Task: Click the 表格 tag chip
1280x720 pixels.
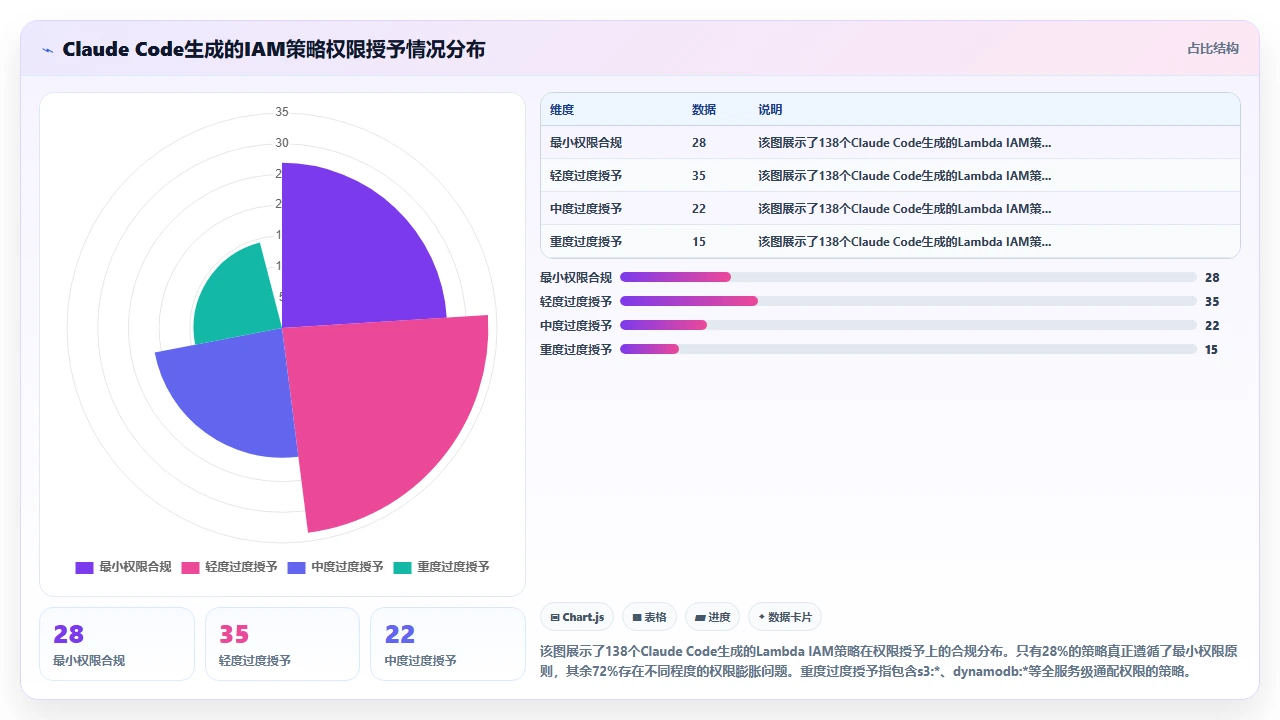Action: (649, 617)
